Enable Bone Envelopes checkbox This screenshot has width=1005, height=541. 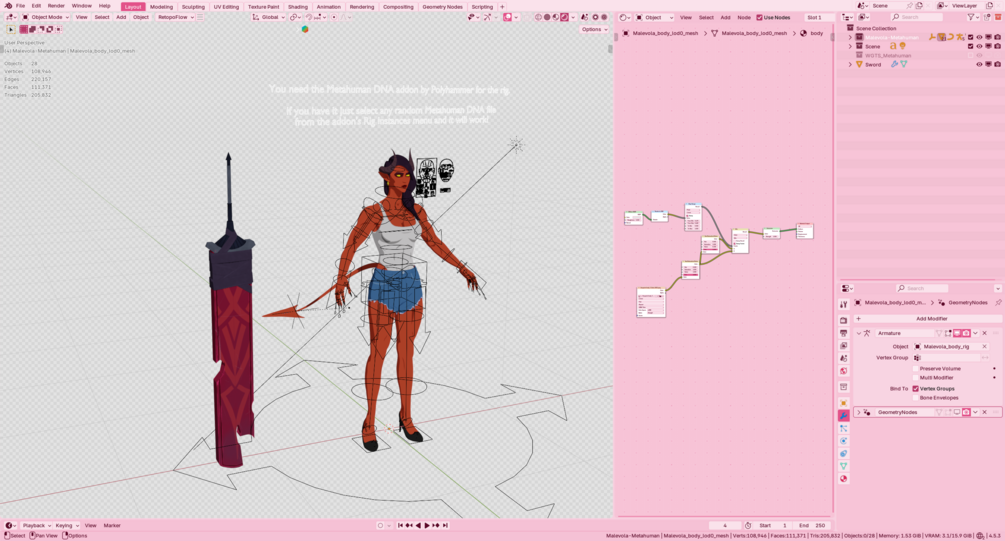pyautogui.click(x=915, y=398)
